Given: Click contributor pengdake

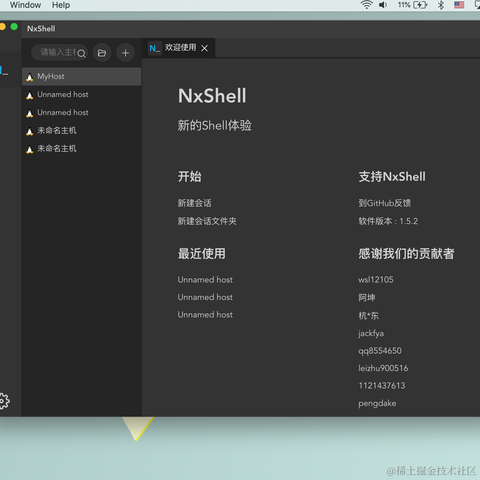Looking at the screenshot, I should pos(377,403).
